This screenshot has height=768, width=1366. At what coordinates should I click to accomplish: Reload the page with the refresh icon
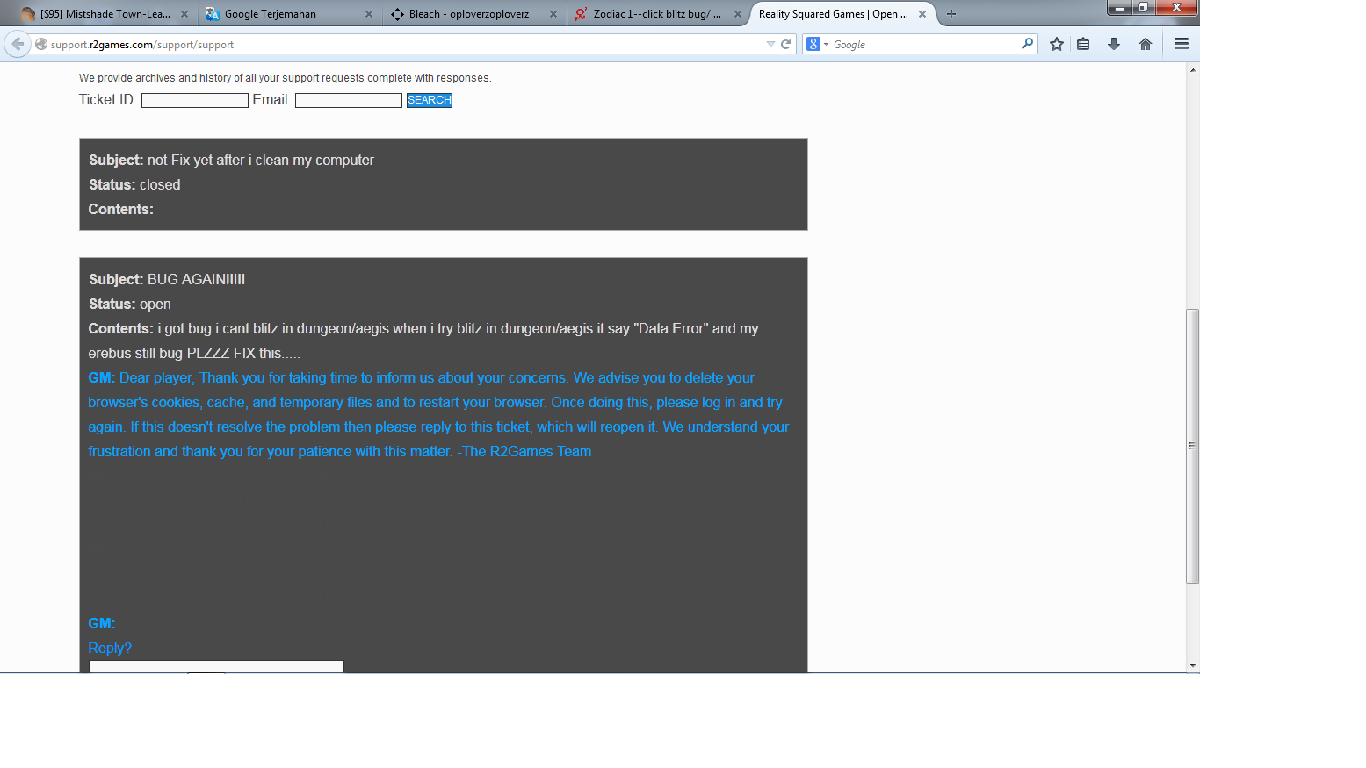(x=786, y=44)
